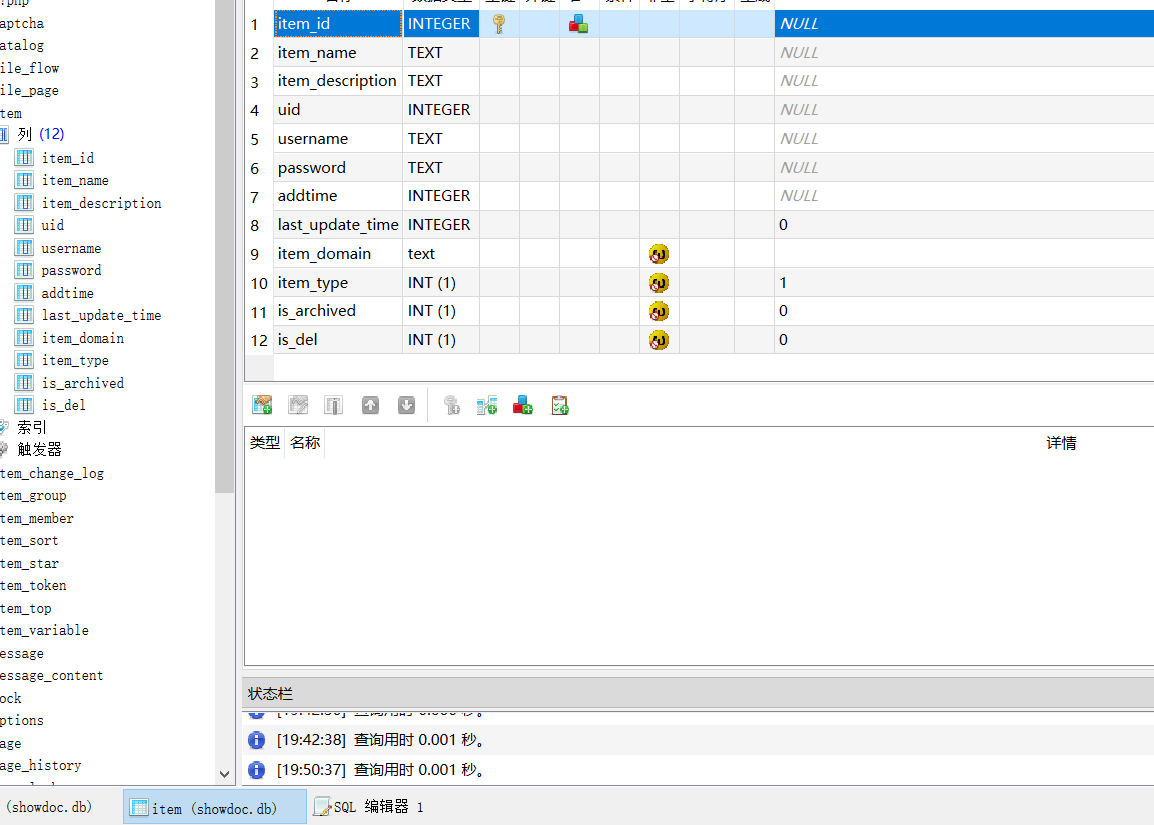Click the add unique constraint icon
This screenshot has width=1154, height=825.
point(523,405)
